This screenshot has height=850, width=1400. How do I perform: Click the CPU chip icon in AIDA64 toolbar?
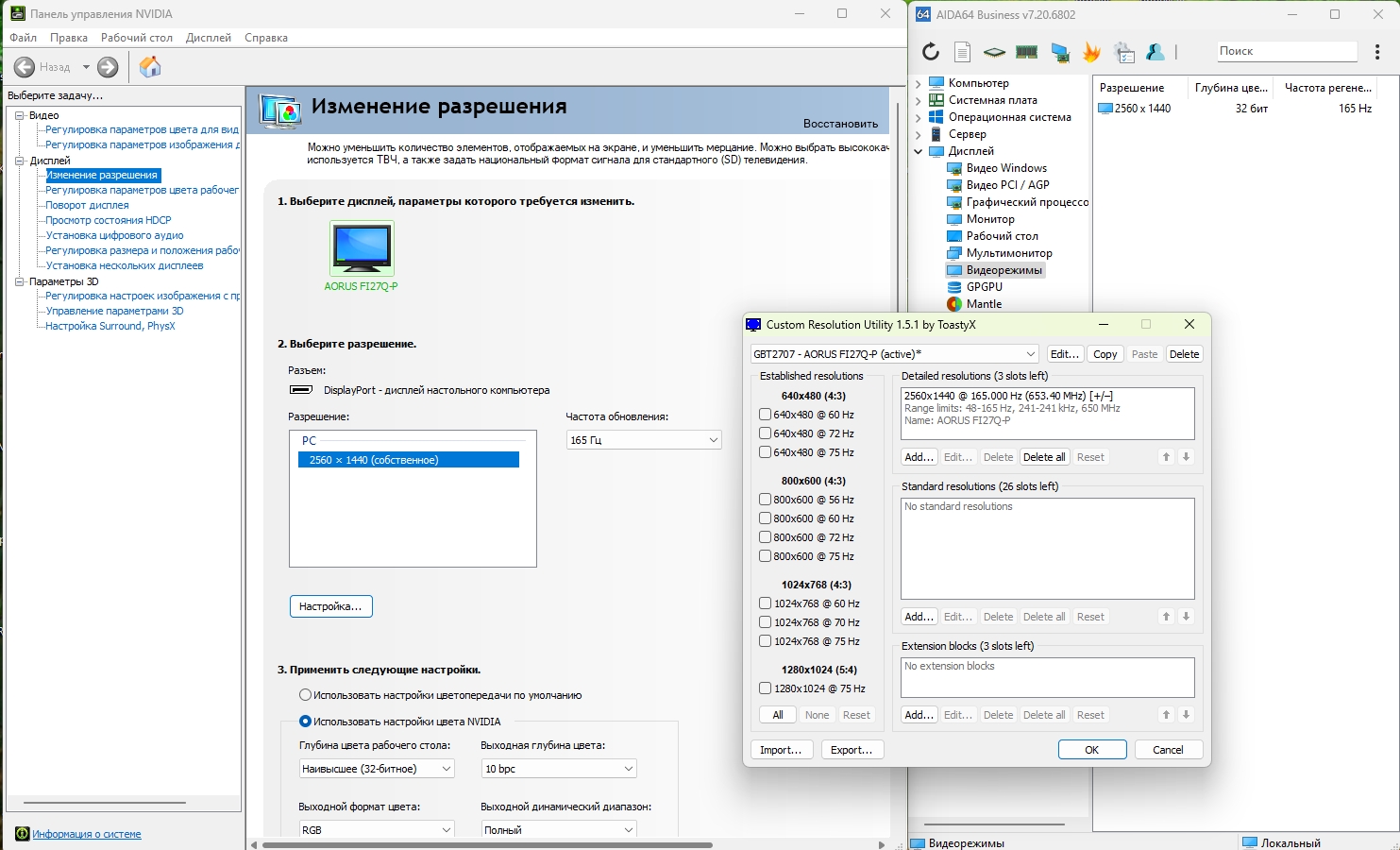[994, 52]
